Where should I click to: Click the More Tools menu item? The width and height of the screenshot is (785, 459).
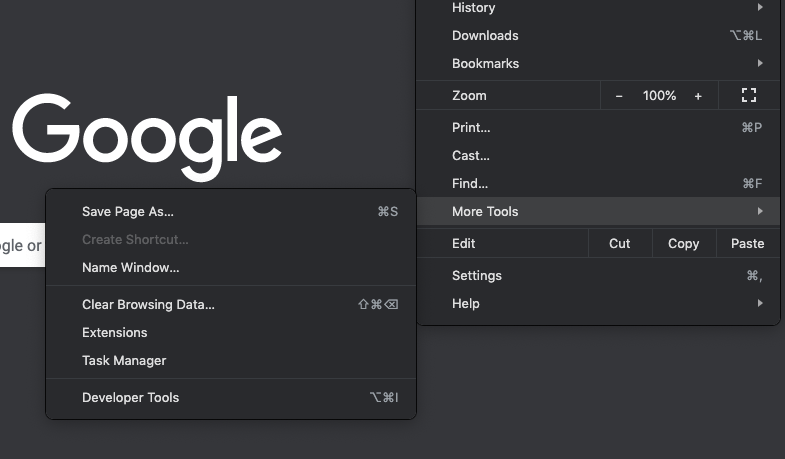(x=598, y=211)
